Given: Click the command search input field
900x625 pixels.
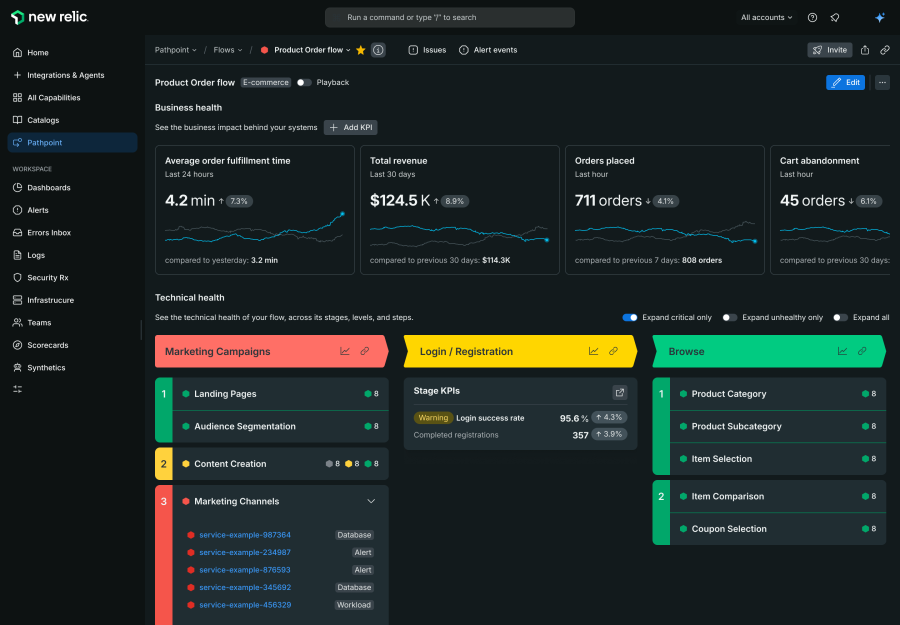Looking at the screenshot, I should click(x=450, y=17).
